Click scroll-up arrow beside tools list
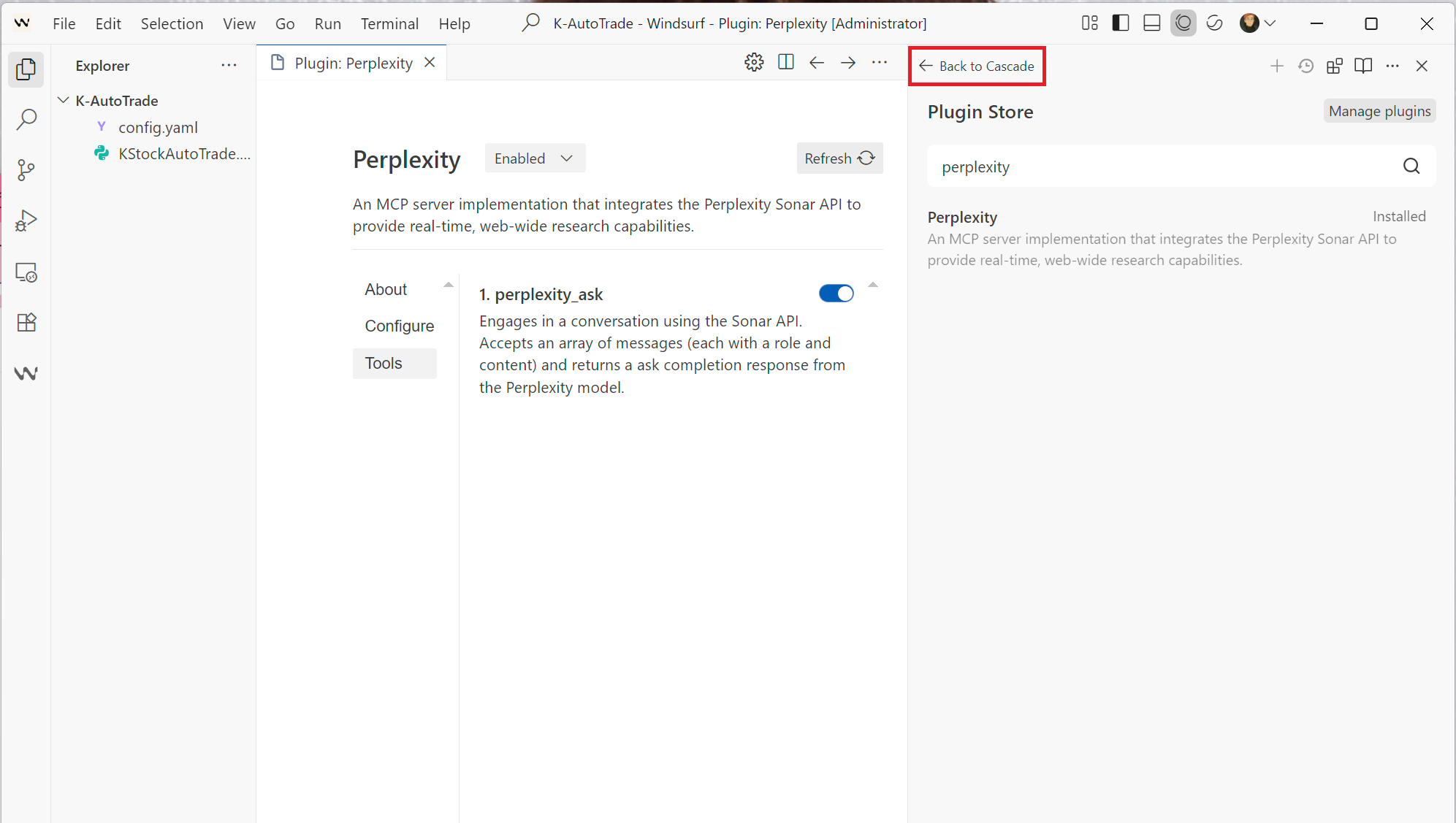Image resolution: width=1456 pixels, height=823 pixels. point(873,285)
